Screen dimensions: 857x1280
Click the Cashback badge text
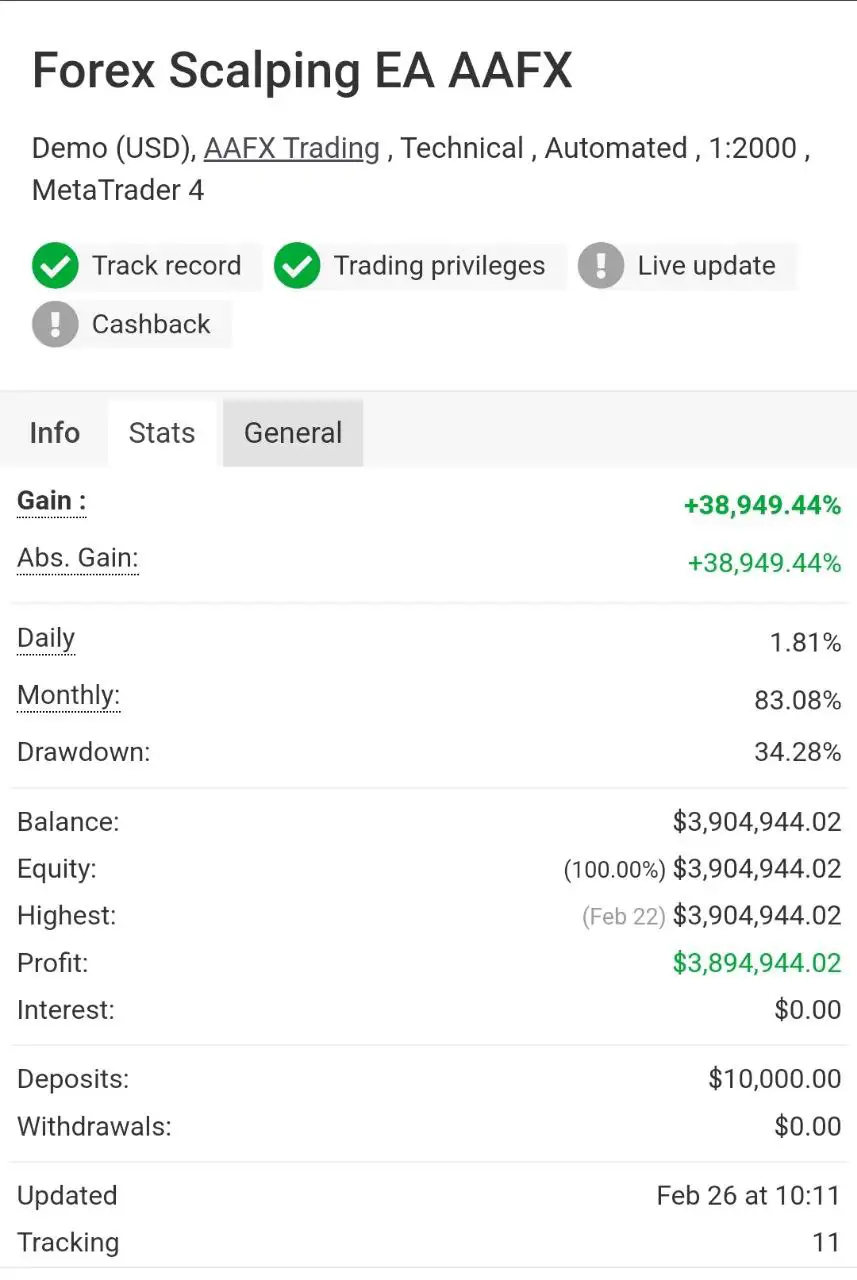pyautogui.click(x=151, y=324)
